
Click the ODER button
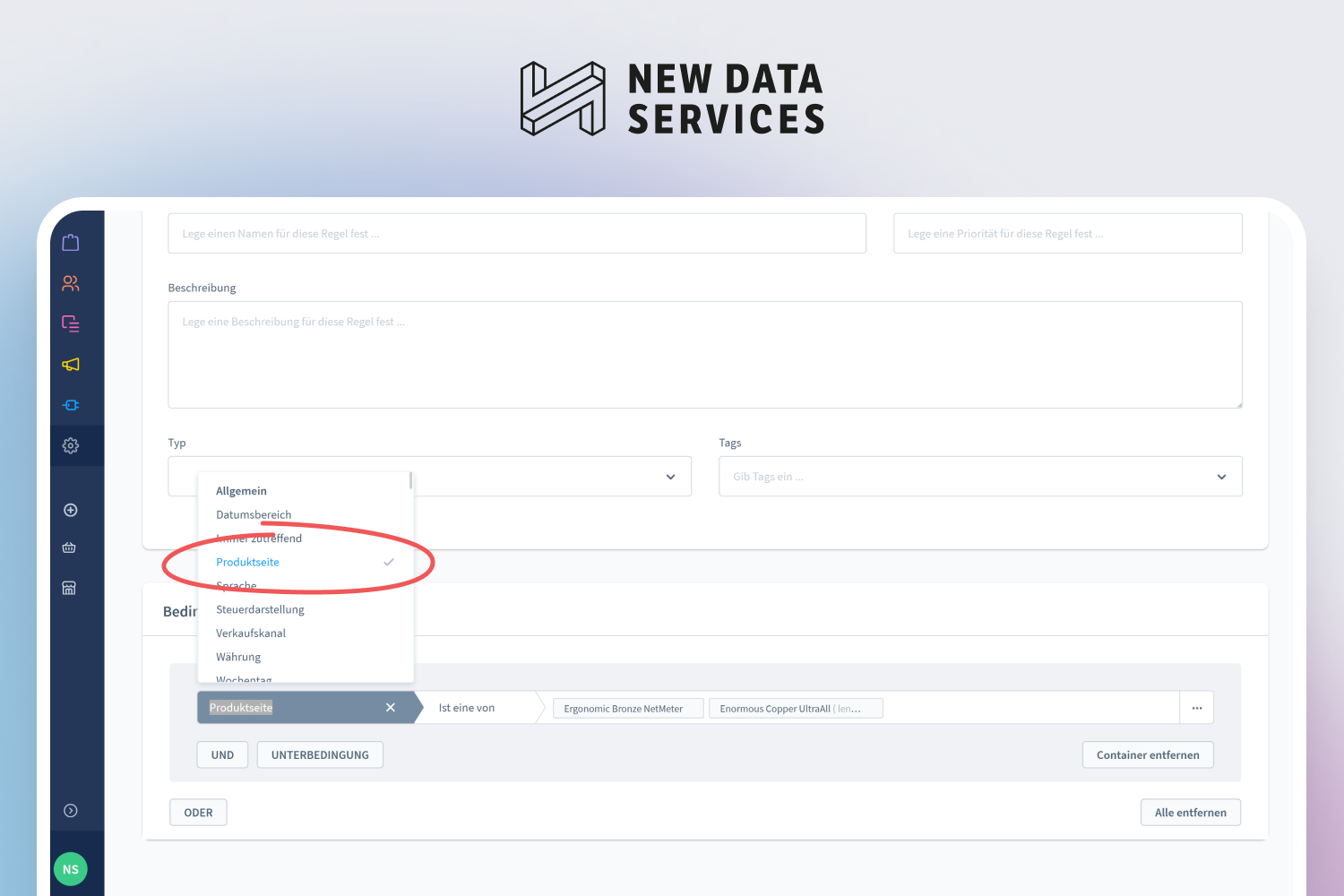point(198,813)
